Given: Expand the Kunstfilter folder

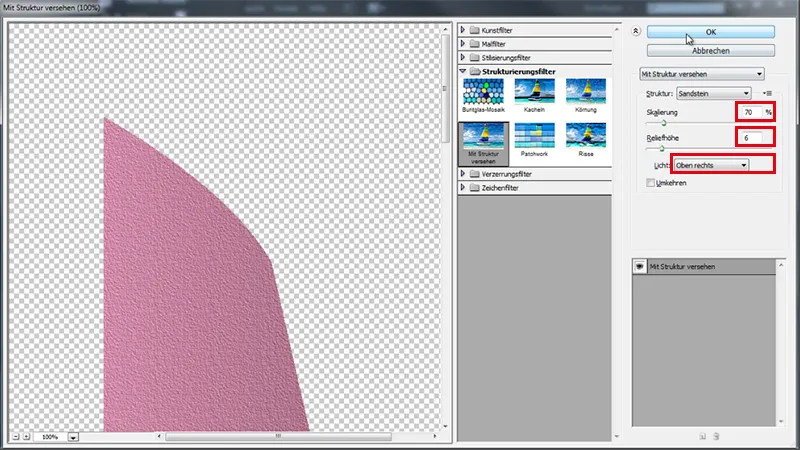Looking at the screenshot, I should [463, 30].
